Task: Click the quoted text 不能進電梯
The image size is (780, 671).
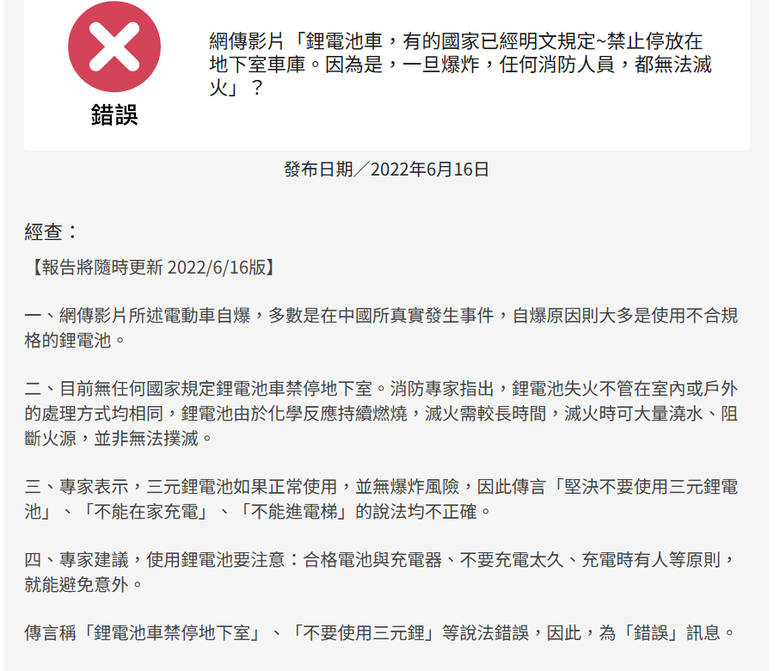Action: 294,511
